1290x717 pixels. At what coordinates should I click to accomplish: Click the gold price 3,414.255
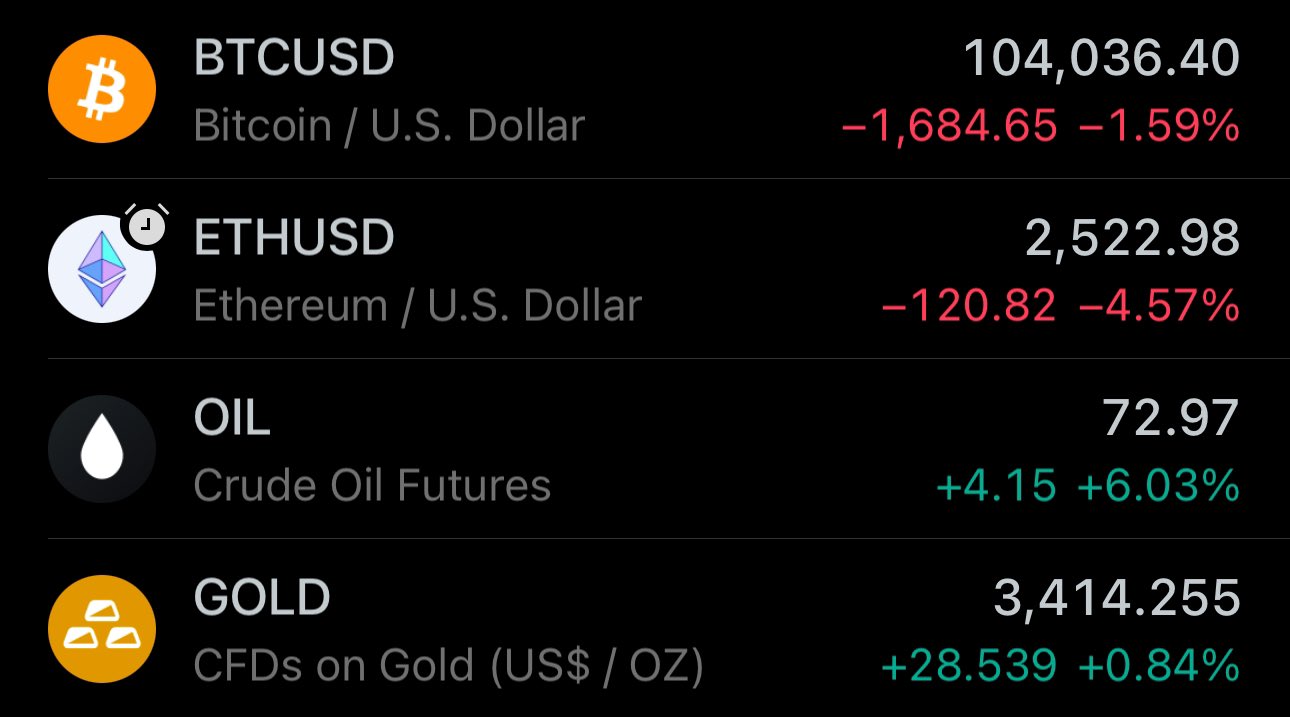coord(1116,598)
